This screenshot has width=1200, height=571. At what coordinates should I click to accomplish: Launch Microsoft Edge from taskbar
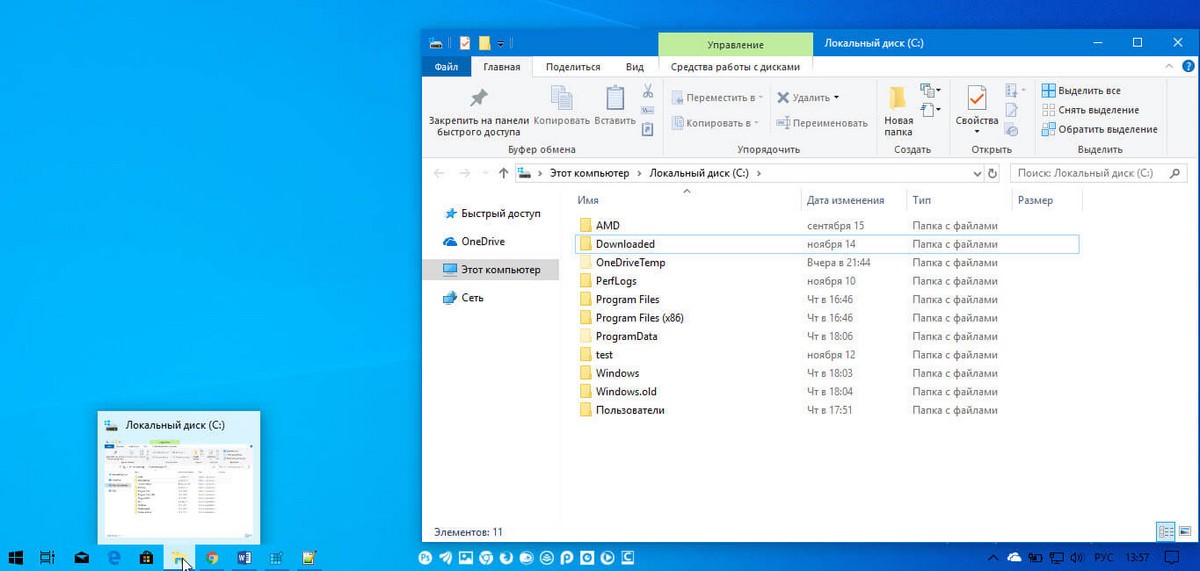pyautogui.click(x=114, y=558)
